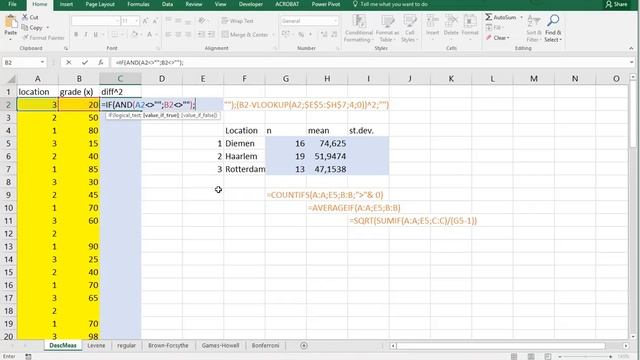Click the Select All corner triangle

tap(11, 79)
